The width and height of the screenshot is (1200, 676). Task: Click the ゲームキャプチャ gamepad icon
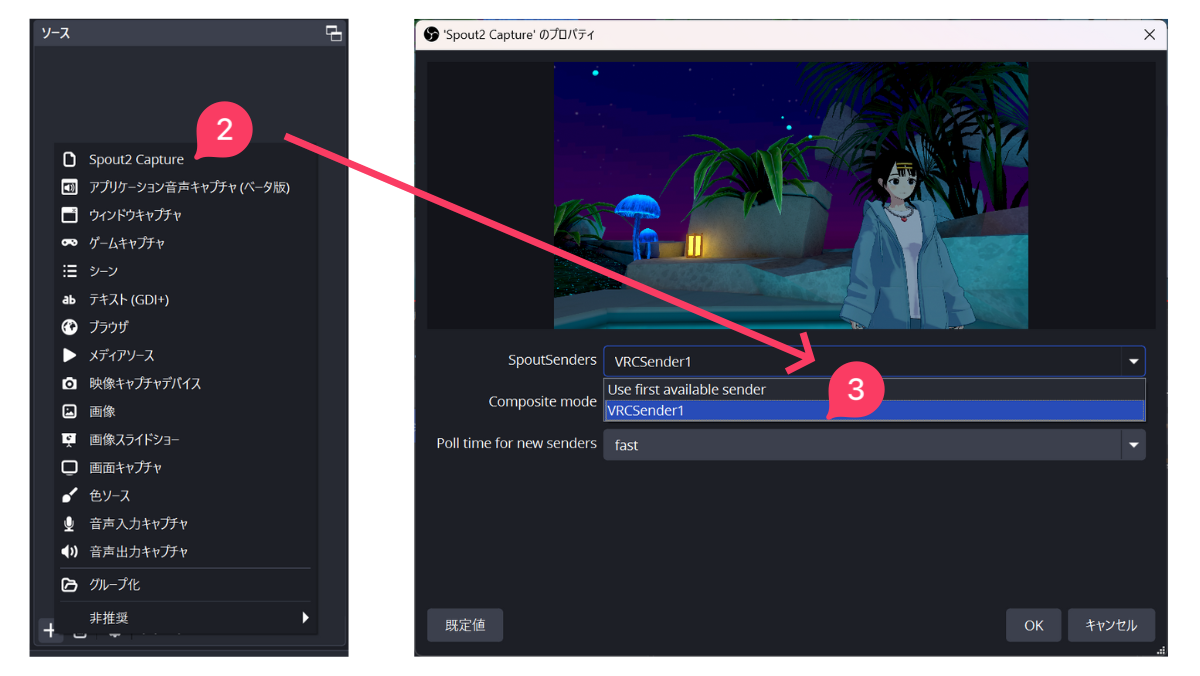click(69, 242)
